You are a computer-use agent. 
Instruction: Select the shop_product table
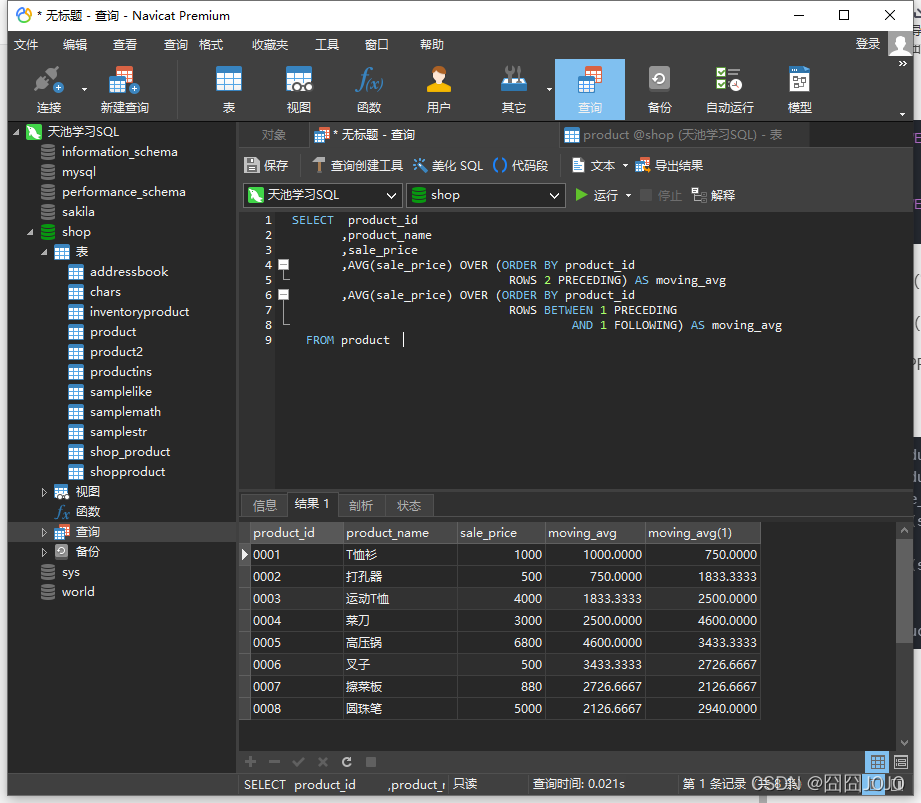point(130,452)
